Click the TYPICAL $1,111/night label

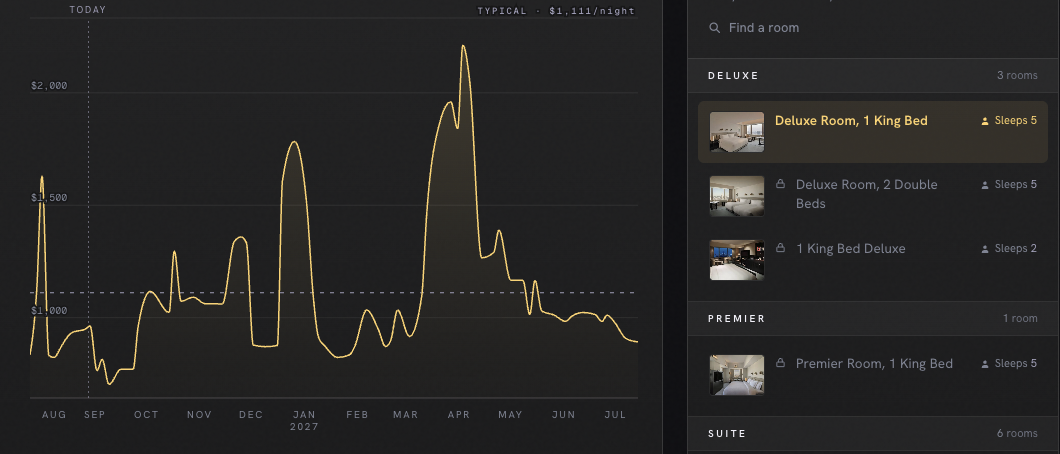pos(556,11)
